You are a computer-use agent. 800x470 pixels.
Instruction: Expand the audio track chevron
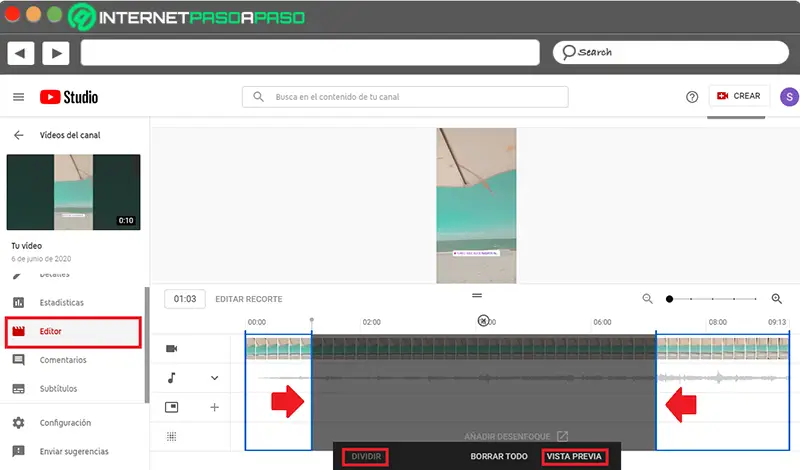pyautogui.click(x=215, y=378)
